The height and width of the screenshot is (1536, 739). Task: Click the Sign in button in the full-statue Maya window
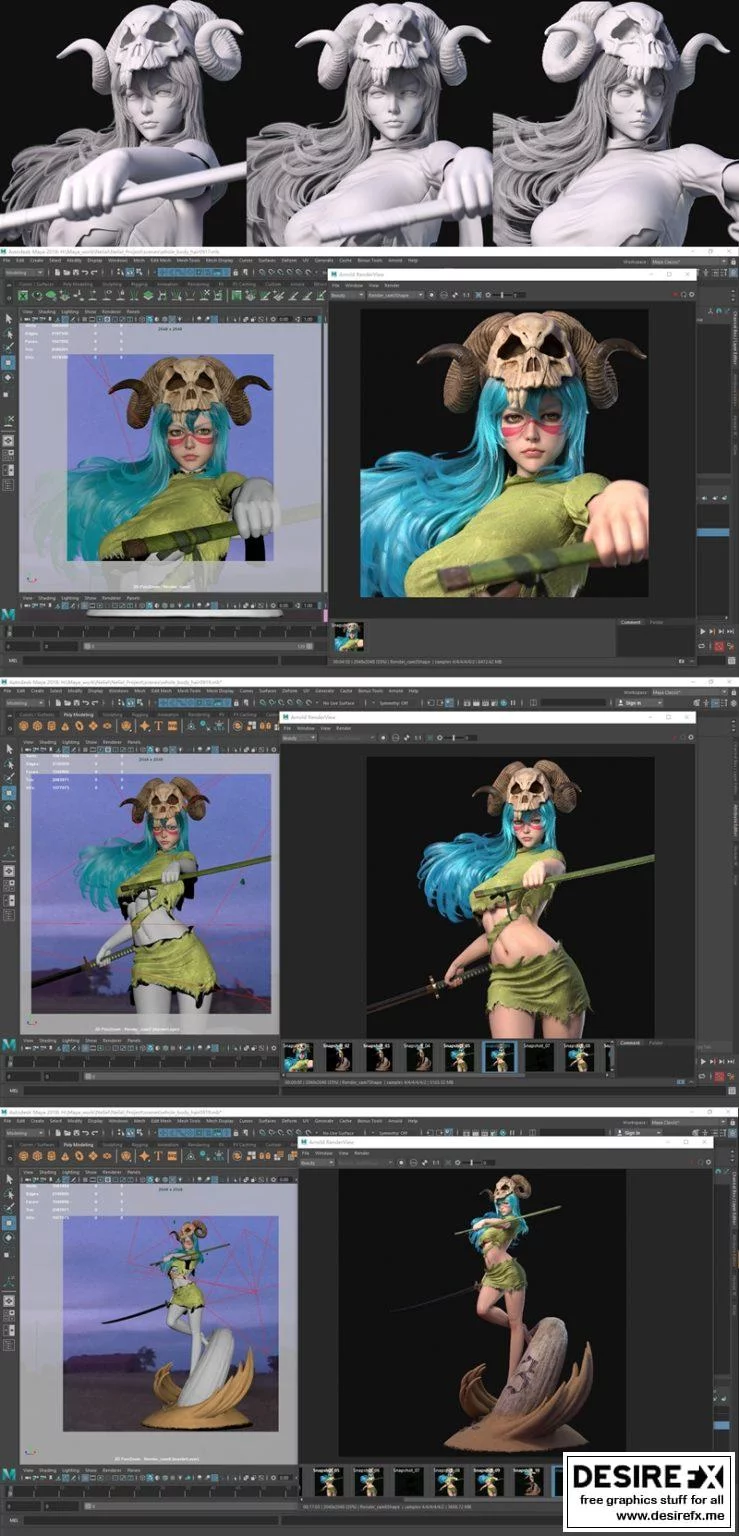(633, 1133)
